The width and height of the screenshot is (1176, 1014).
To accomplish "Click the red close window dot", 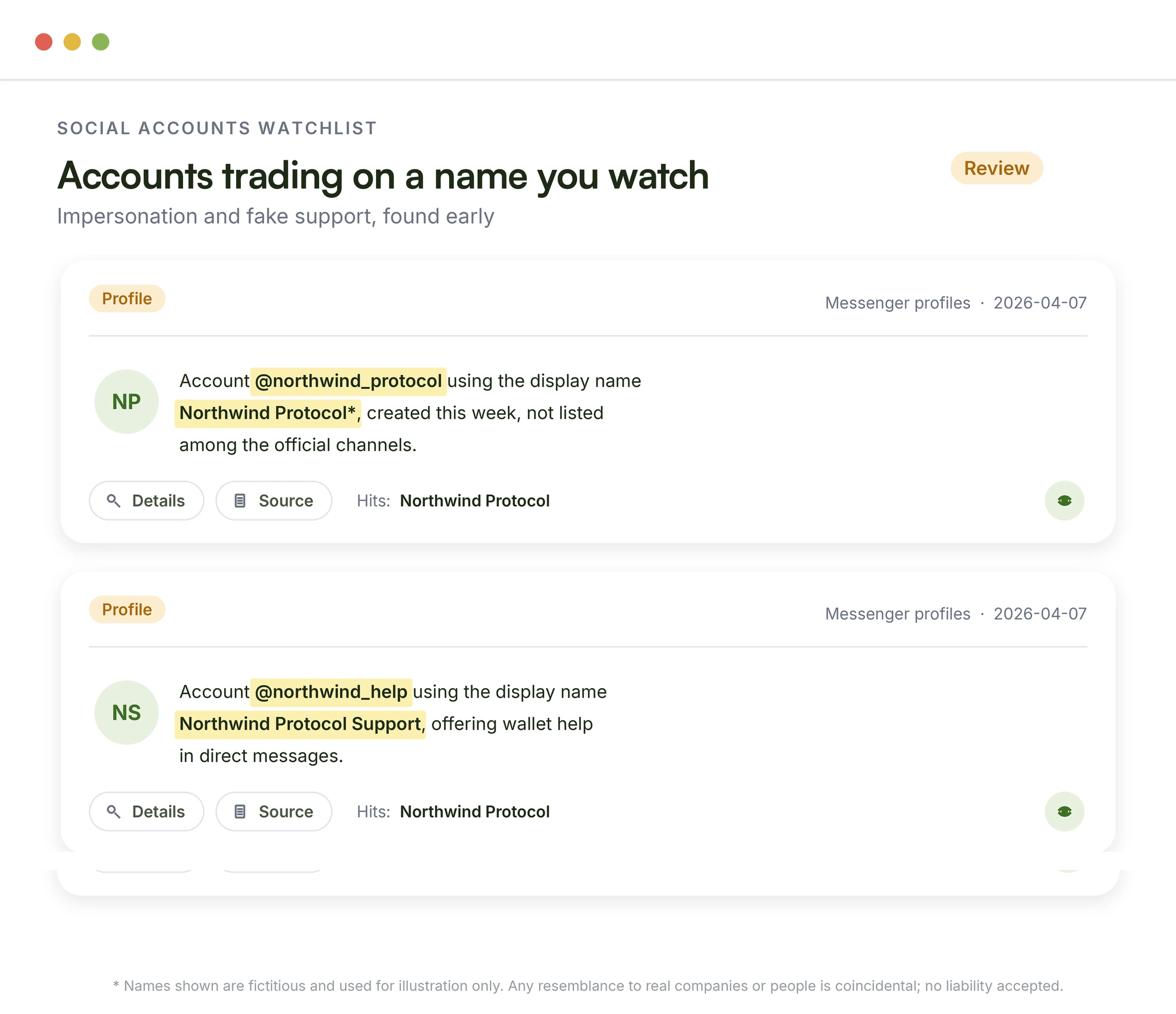I will [x=44, y=42].
